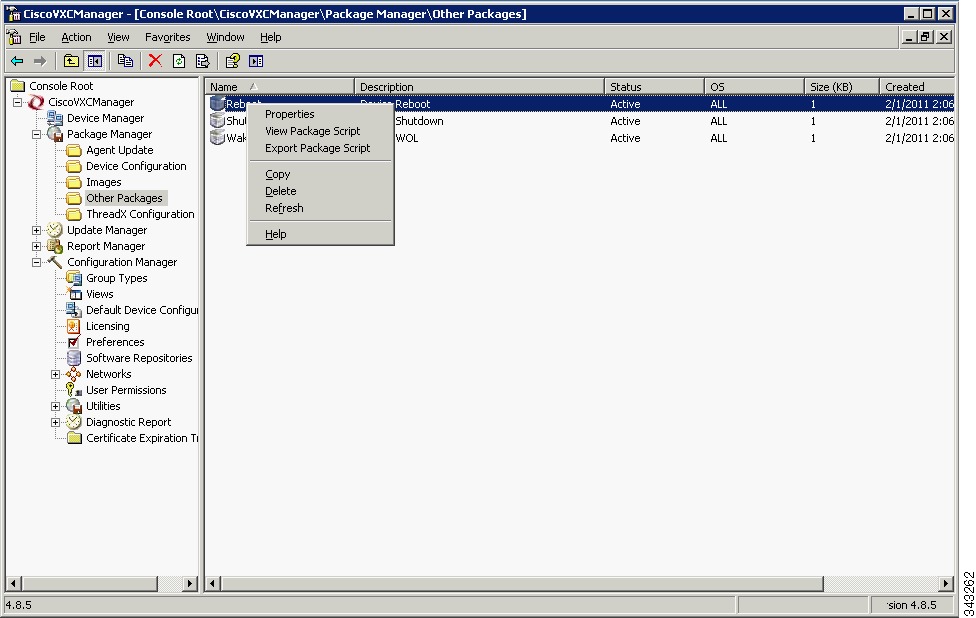976x618 pixels.
Task: Choose Refresh from the context menu
Action: (x=321, y=208)
